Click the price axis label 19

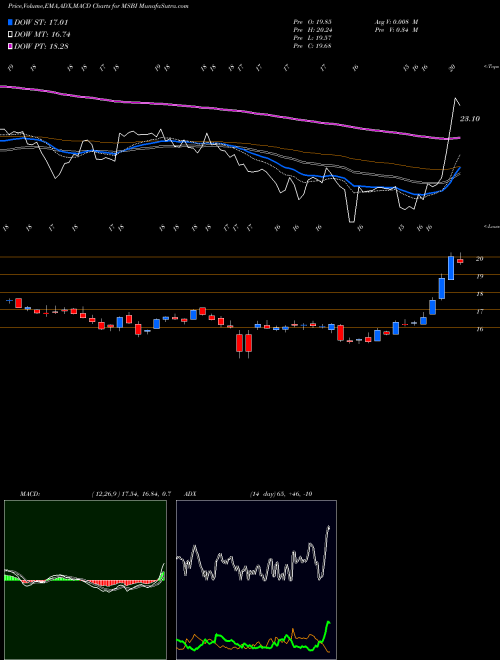479,277
